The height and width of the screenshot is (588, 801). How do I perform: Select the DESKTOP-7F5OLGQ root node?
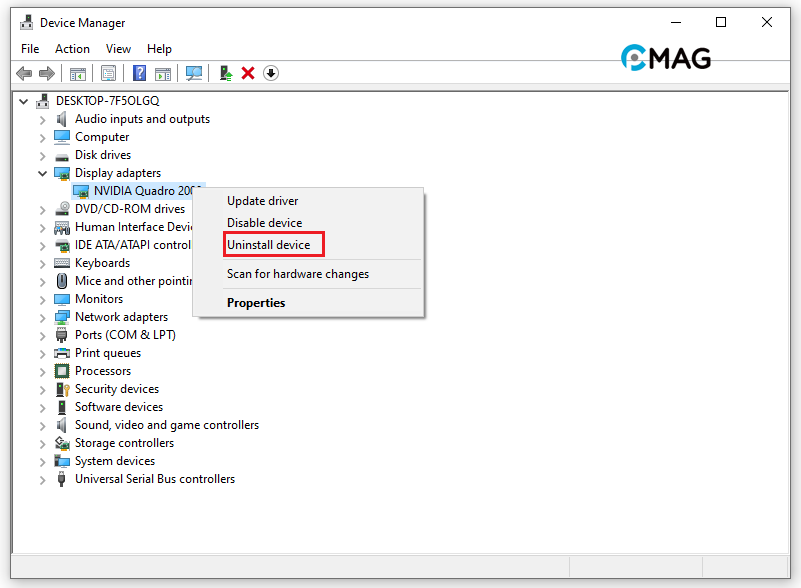point(107,101)
